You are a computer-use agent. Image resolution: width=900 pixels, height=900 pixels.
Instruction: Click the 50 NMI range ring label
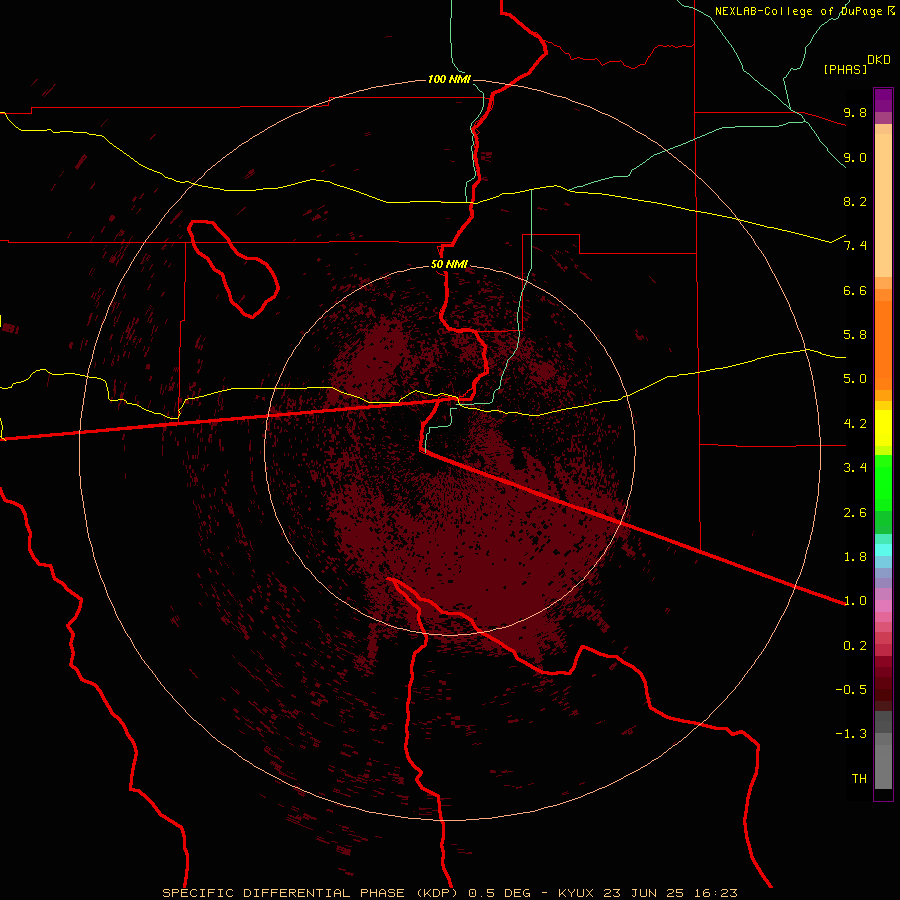[x=449, y=265]
